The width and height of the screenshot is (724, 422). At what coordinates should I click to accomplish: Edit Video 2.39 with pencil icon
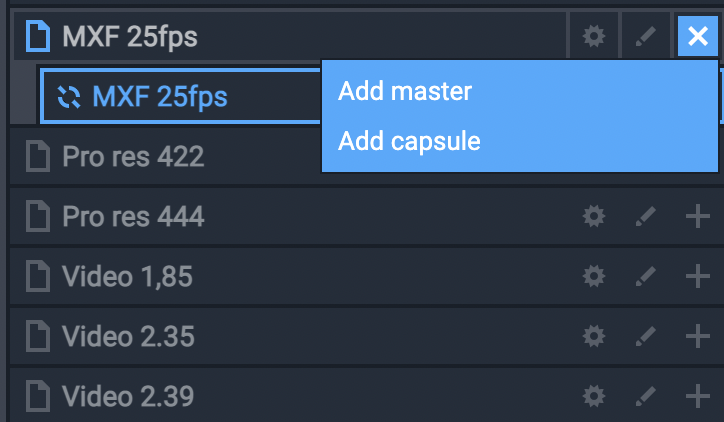click(646, 397)
